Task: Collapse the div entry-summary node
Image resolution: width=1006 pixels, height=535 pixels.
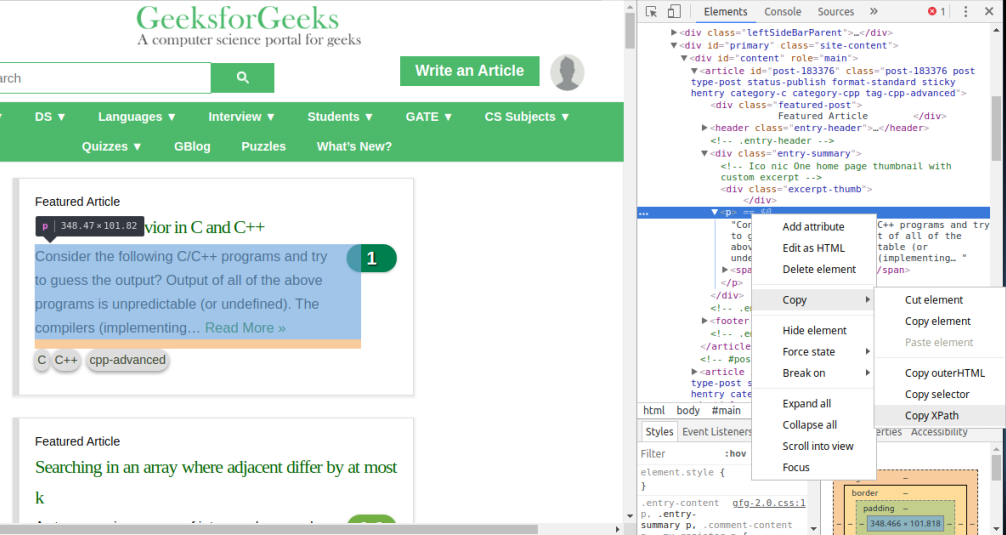Action: click(704, 153)
